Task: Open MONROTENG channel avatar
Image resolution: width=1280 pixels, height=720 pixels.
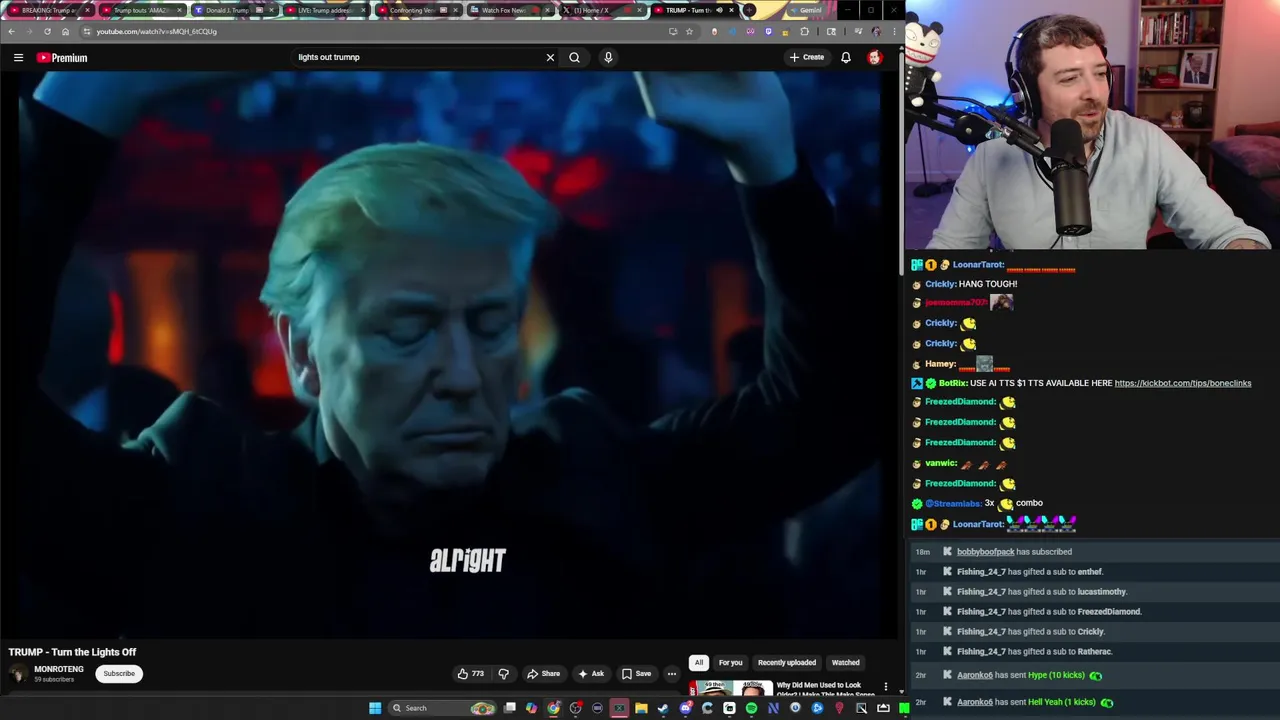Action: coord(18,673)
